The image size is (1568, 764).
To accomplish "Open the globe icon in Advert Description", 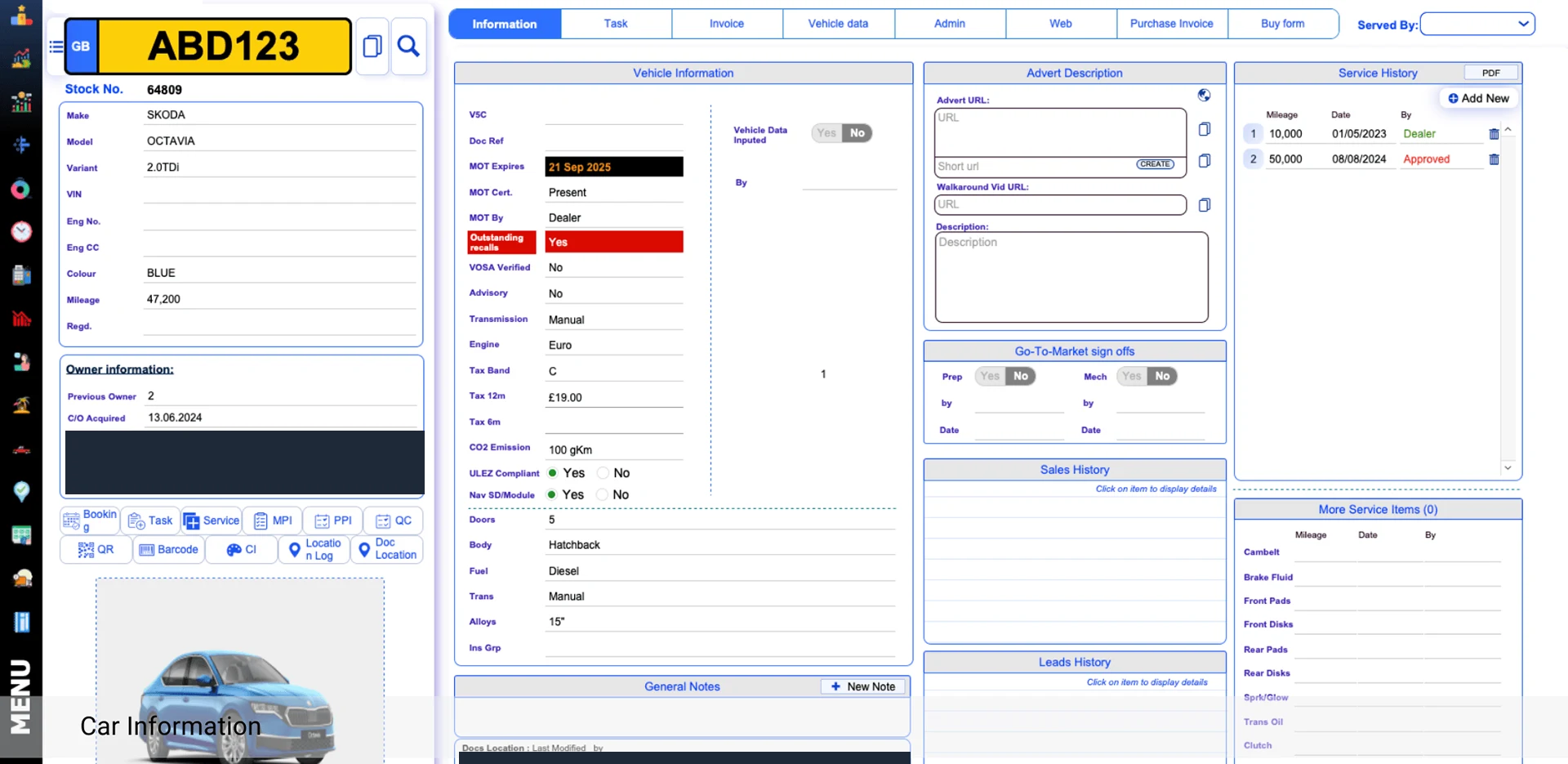I will [1204, 96].
